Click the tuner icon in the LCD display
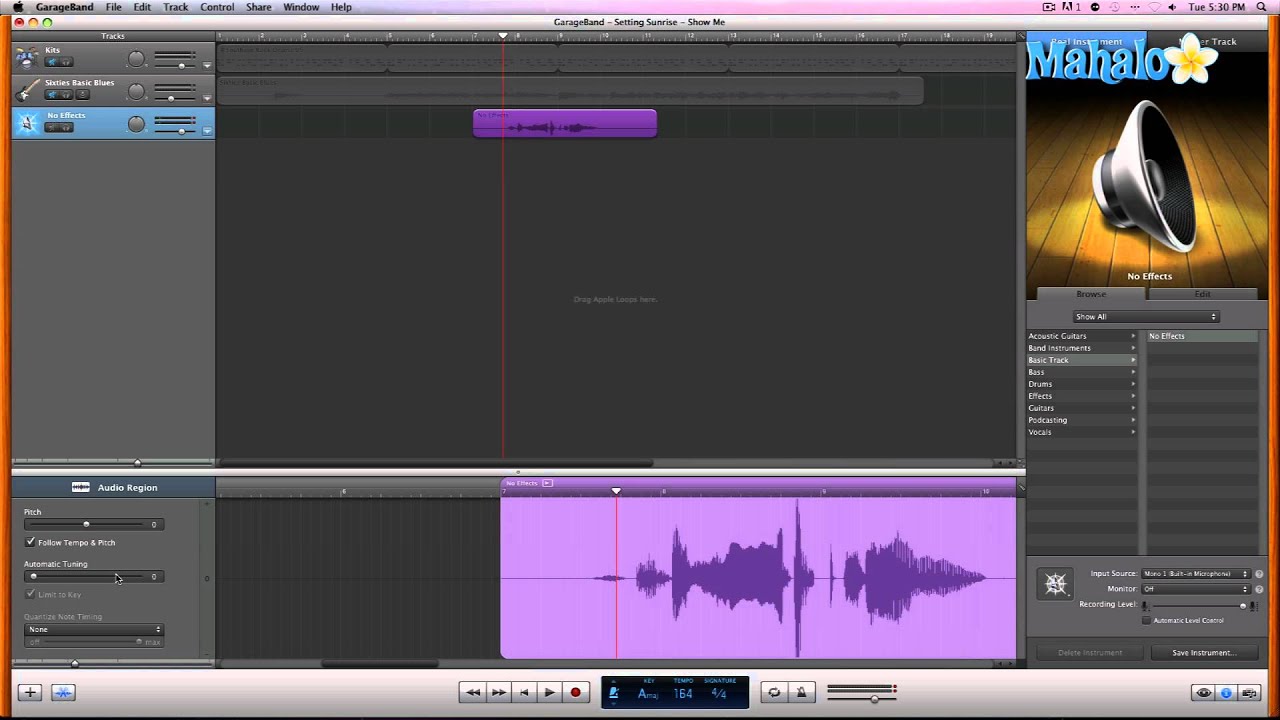The width and height of the screenshot is (1280, 720). coord(614,693)
